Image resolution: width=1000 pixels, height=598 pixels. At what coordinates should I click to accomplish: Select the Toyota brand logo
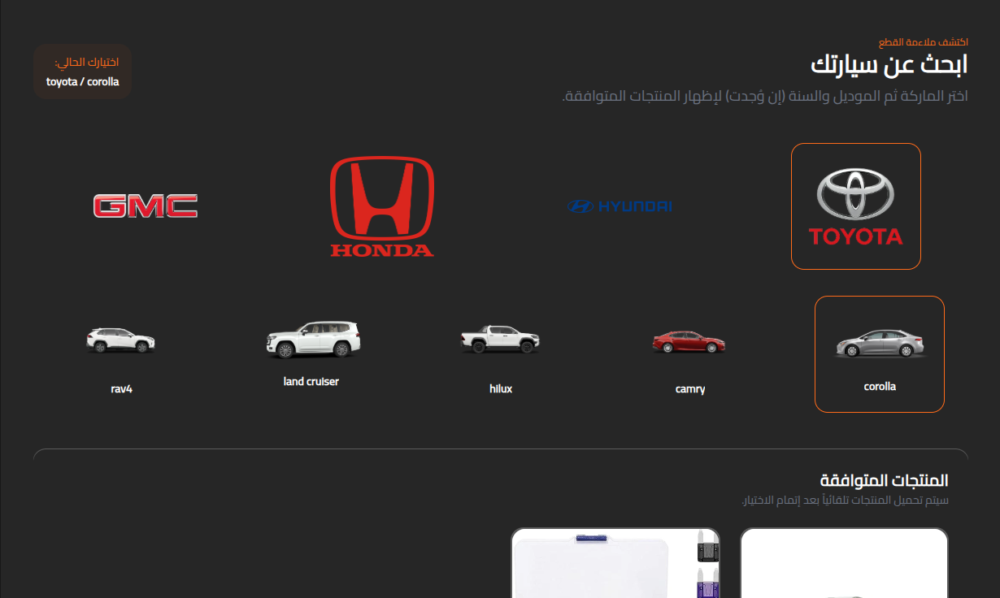pyautogui.click(x=856, y=207)
